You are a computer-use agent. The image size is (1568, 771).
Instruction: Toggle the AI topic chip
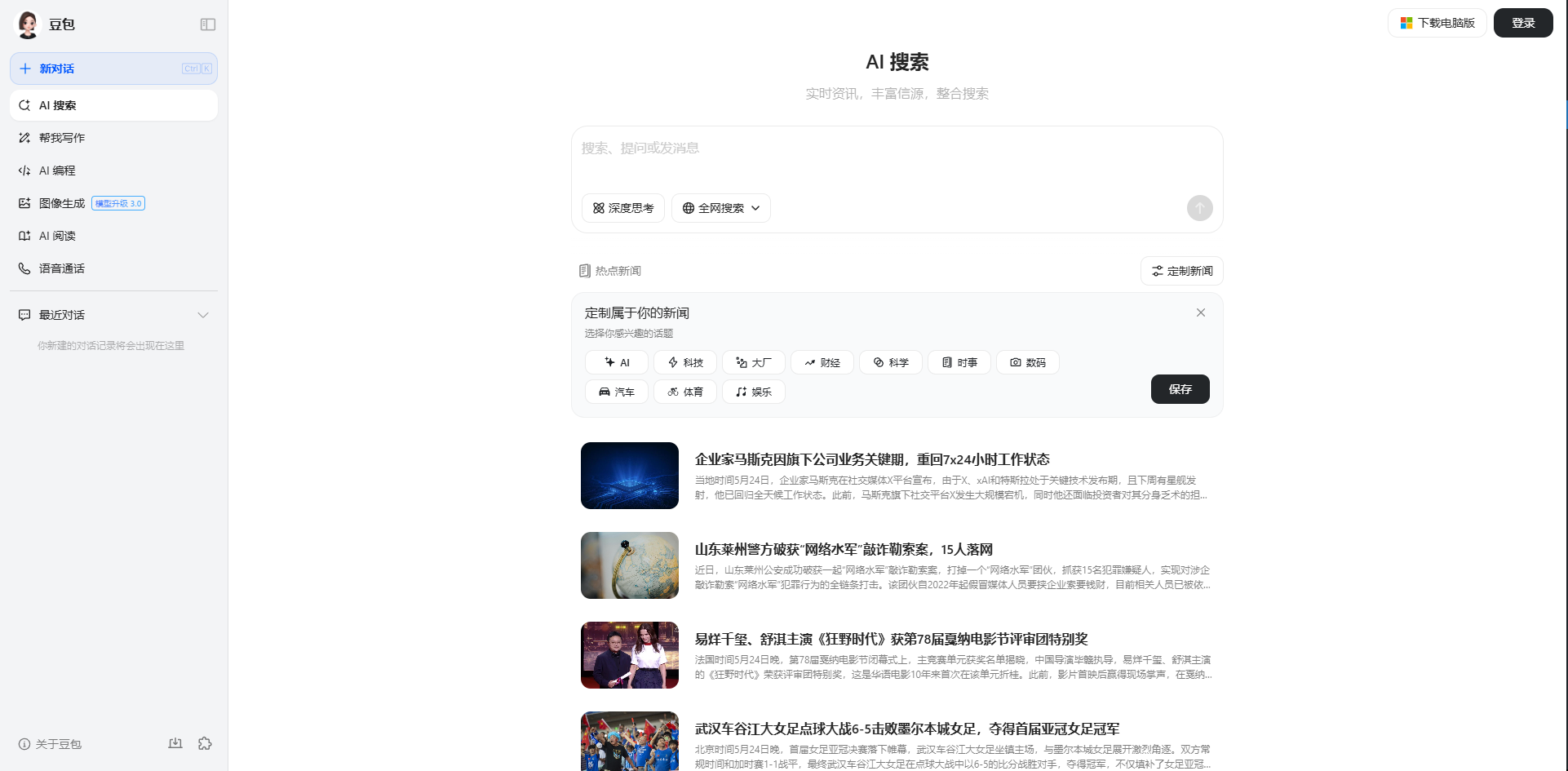tap(617, 362)
